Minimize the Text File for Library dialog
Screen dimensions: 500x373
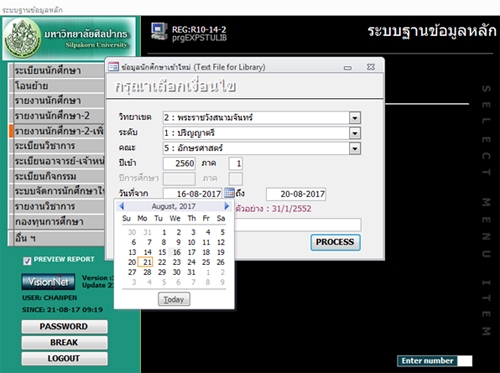coord(348,68)
